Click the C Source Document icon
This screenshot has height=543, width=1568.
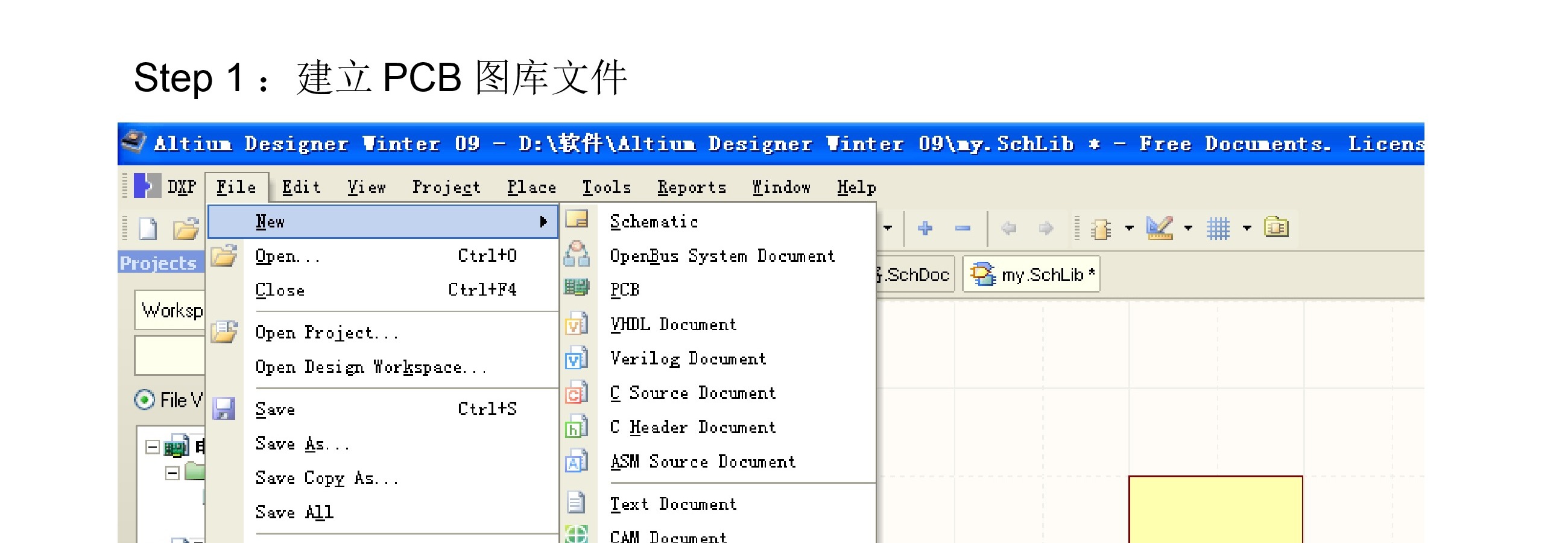[577, 392]
